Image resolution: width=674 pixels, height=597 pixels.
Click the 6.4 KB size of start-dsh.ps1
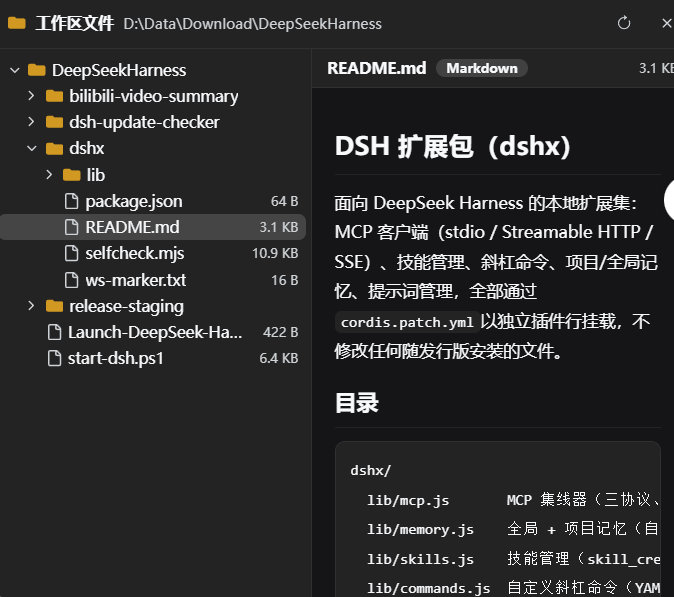coord(279,358)
